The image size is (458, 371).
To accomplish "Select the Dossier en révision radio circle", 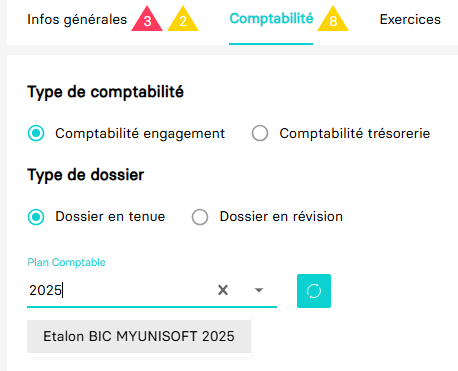I will [200, 217].
